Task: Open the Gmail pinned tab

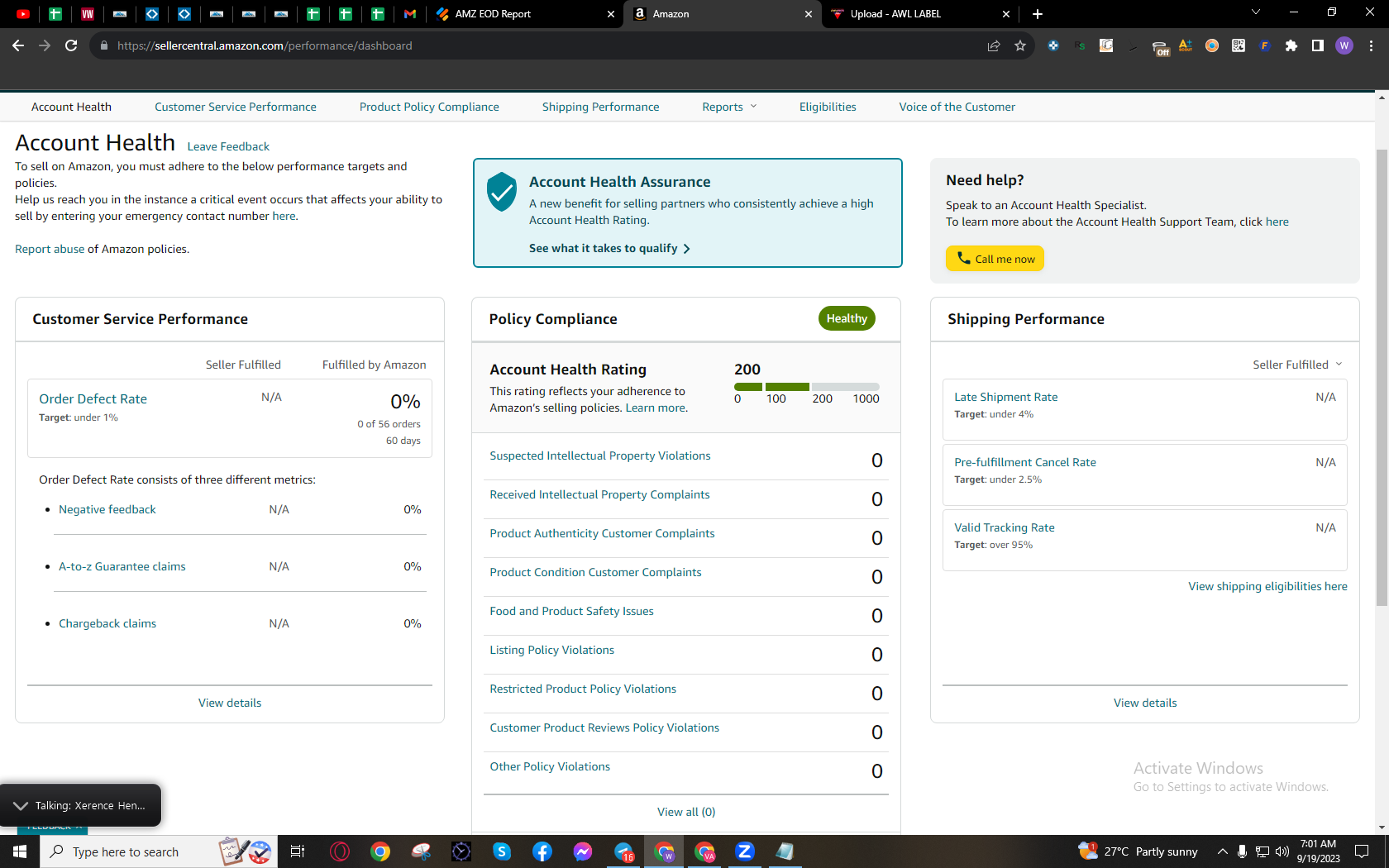Action: [410, 13]
